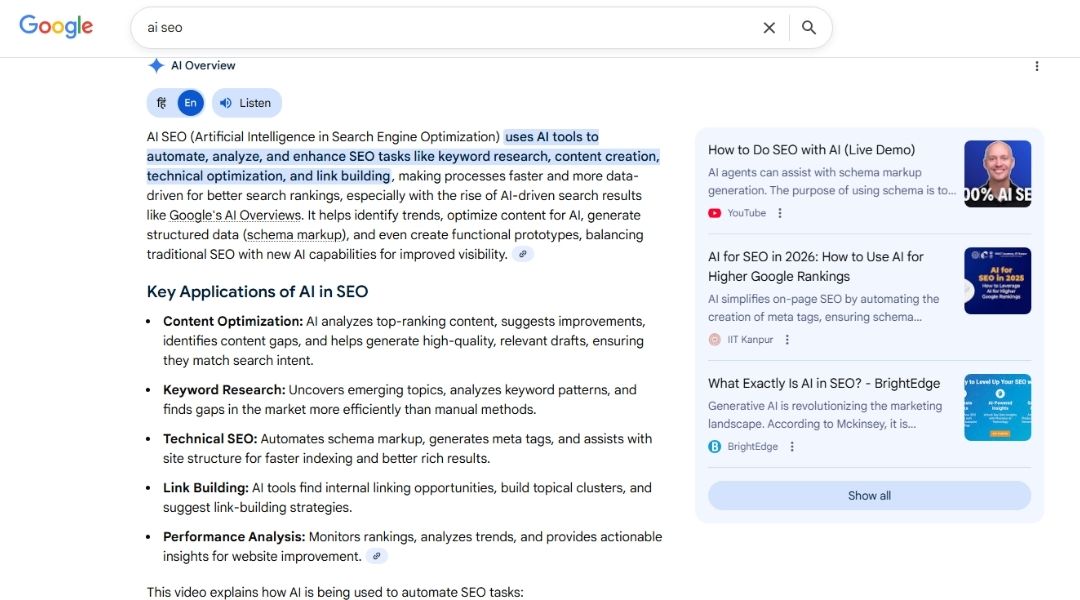This screenshot has width=1080, height=600.
Task: Switch language to Hindi
Action: [162, 103]
